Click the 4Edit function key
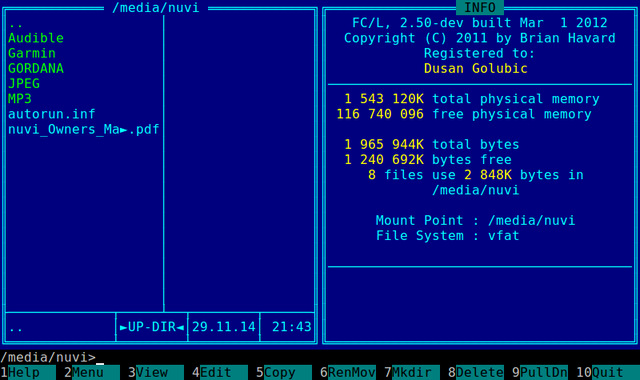 click(220, 373)
